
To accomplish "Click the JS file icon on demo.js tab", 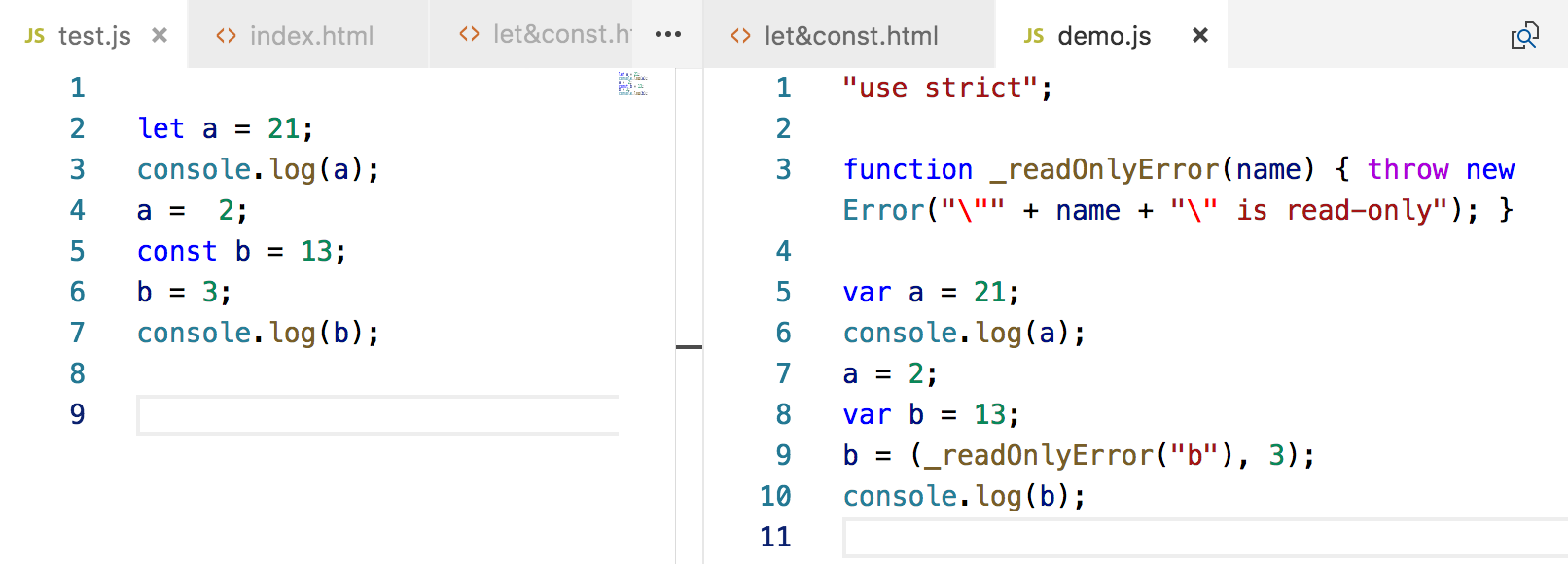I will point(1034,36).
